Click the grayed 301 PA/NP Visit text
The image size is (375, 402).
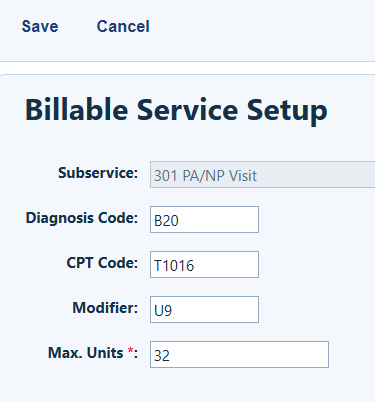[x=206, y=176]
